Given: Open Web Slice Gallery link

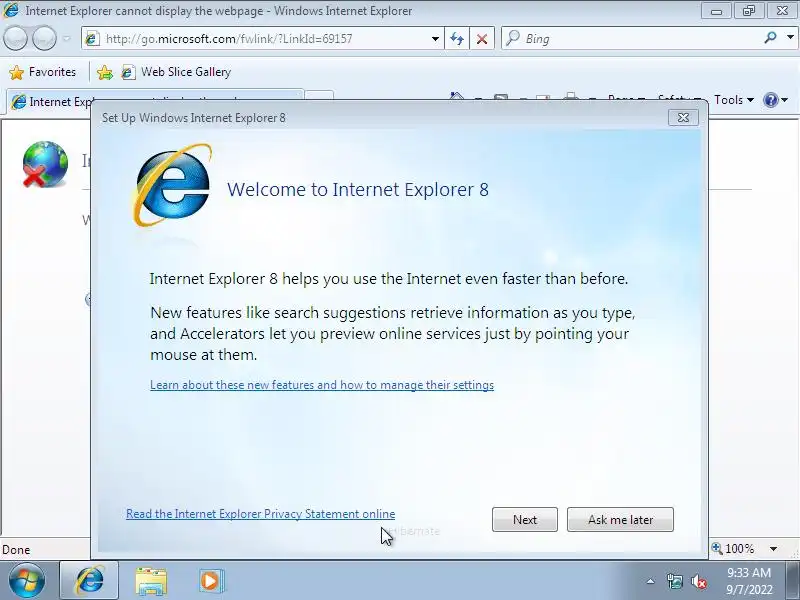Looking at the screenshot, I should coord(177,72).
